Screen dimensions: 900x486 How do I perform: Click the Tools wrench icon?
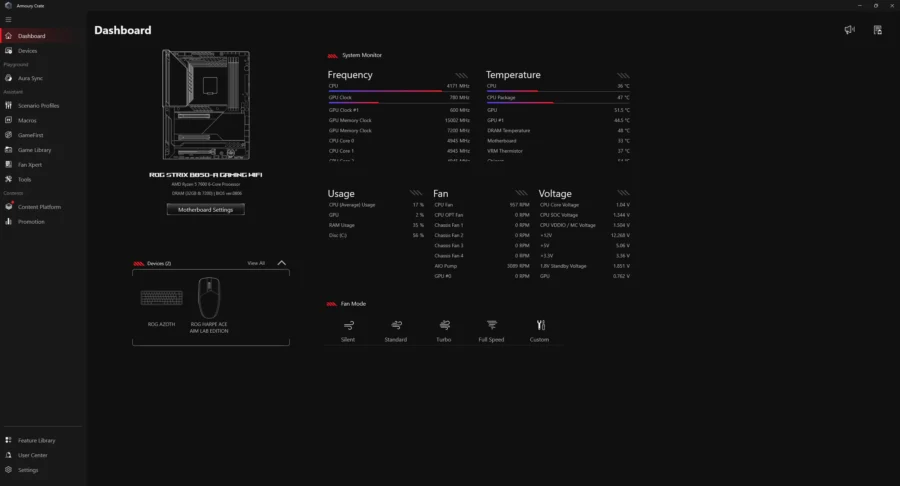[x=9, y=179]
